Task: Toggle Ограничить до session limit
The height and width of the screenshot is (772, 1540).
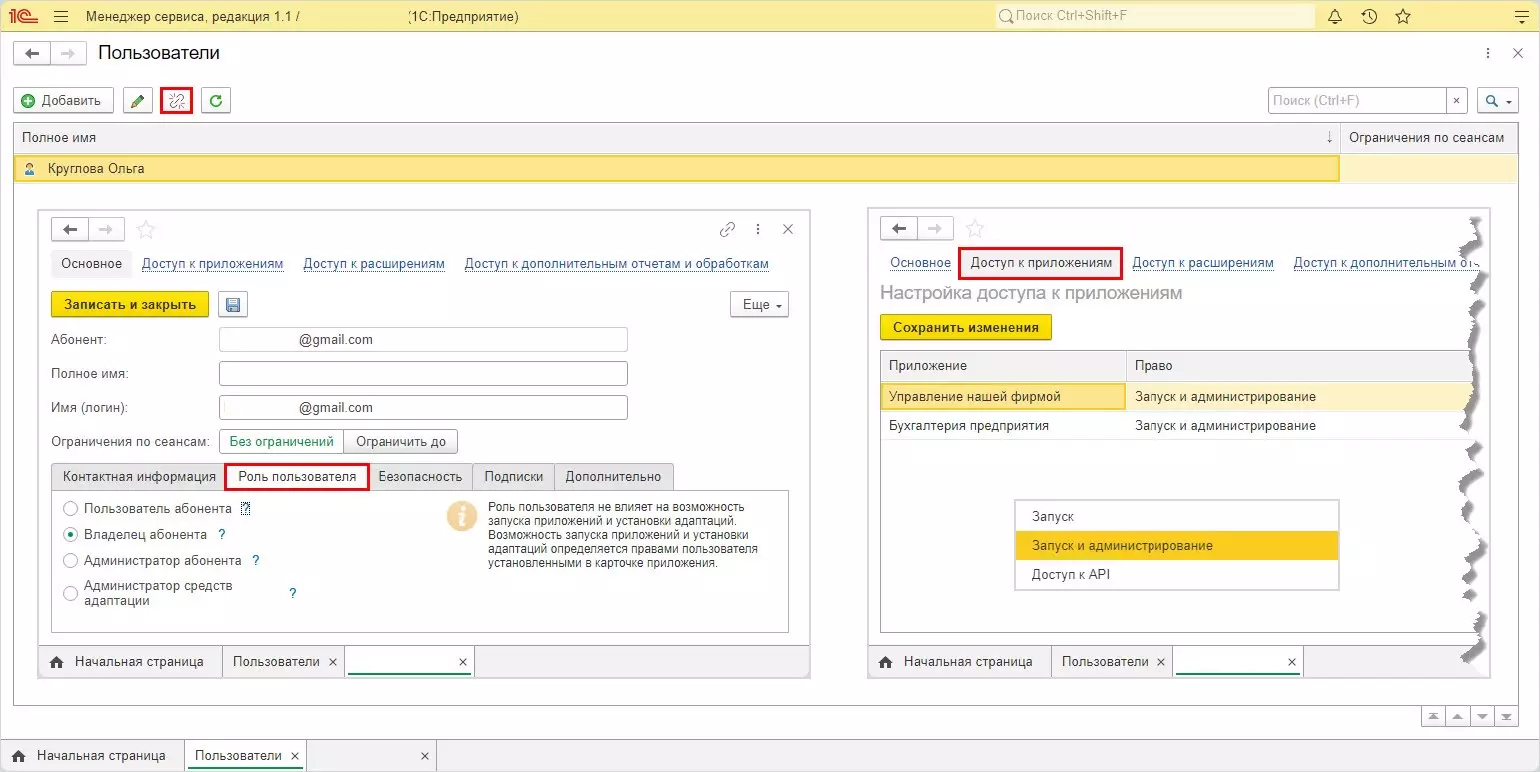Action: coord(401,441)
